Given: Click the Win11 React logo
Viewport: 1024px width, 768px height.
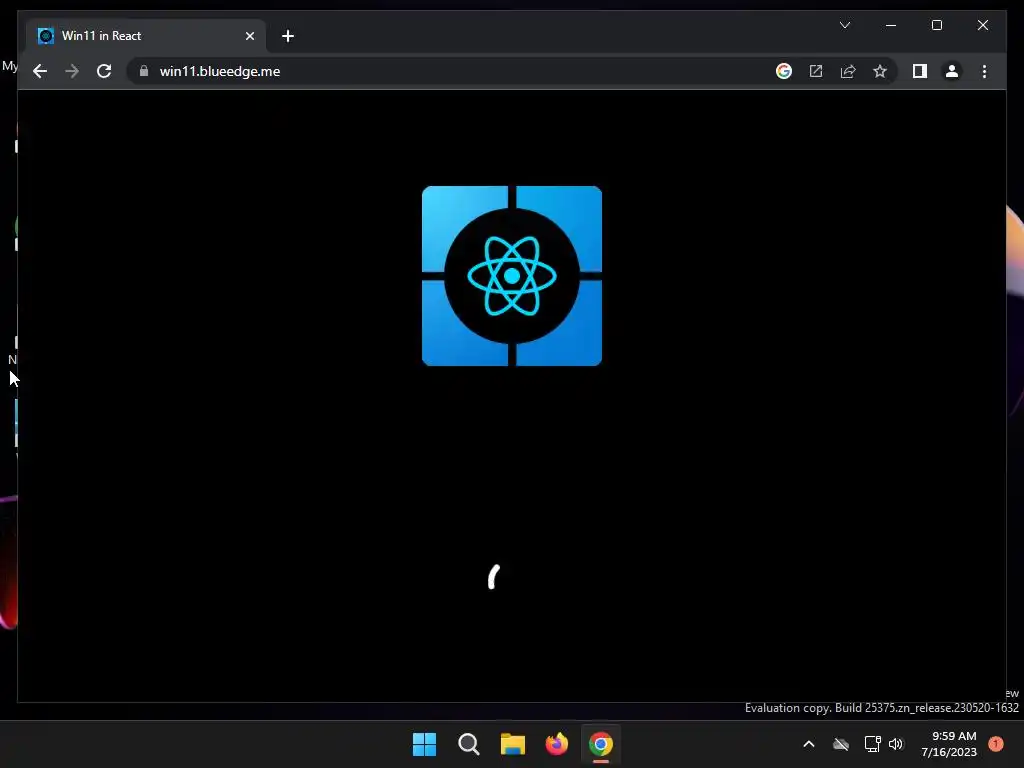Looking at the screenshot, I should [x=512, y=276].
